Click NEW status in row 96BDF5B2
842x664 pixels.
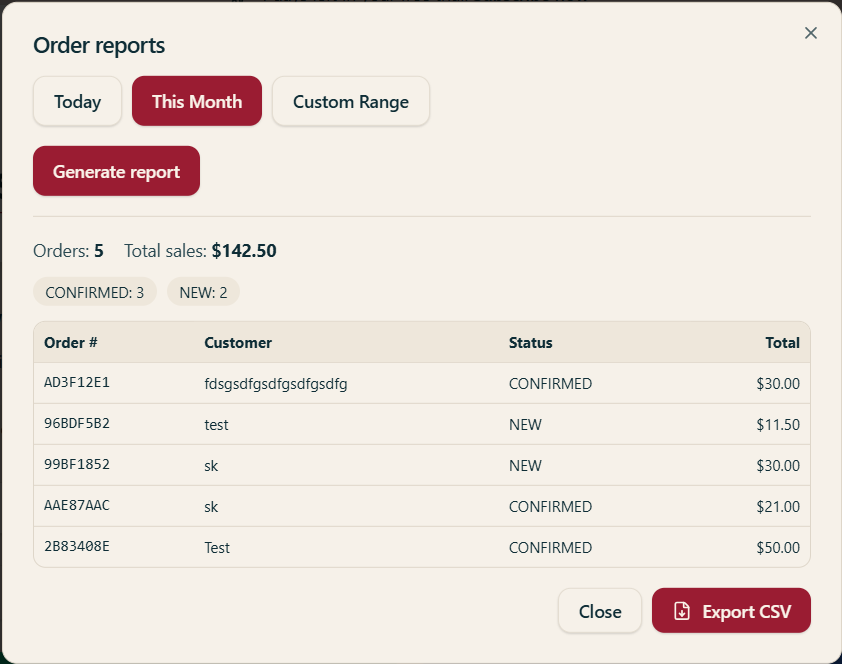click(x=525, y=425)
